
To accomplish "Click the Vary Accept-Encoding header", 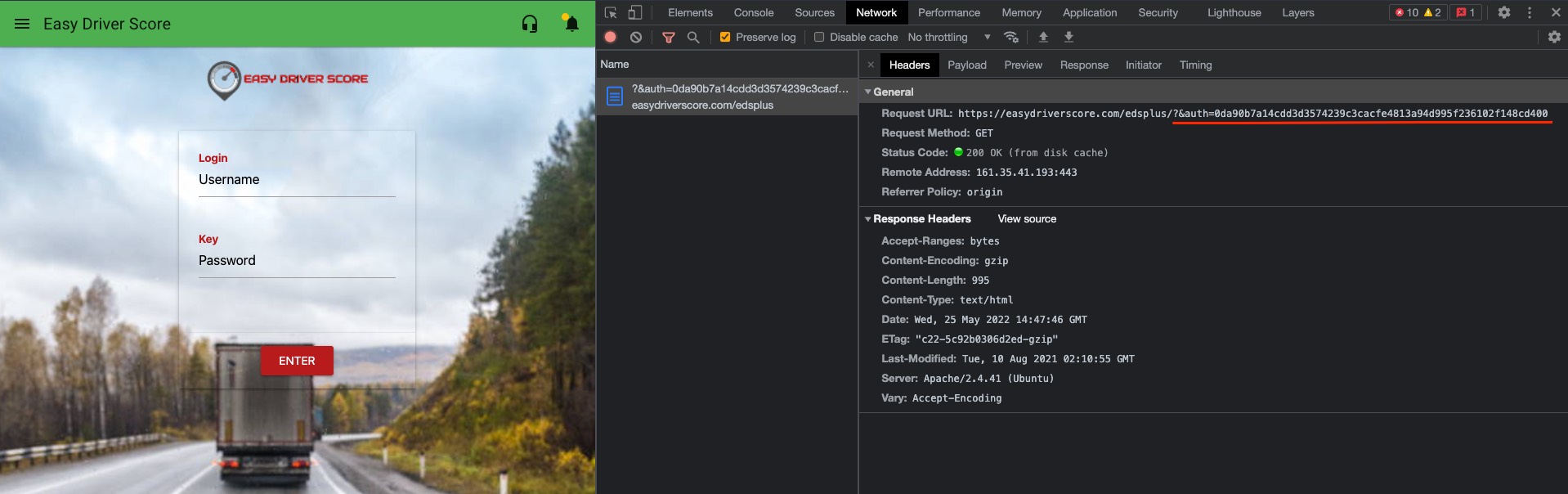I will [x=941, y=398].
